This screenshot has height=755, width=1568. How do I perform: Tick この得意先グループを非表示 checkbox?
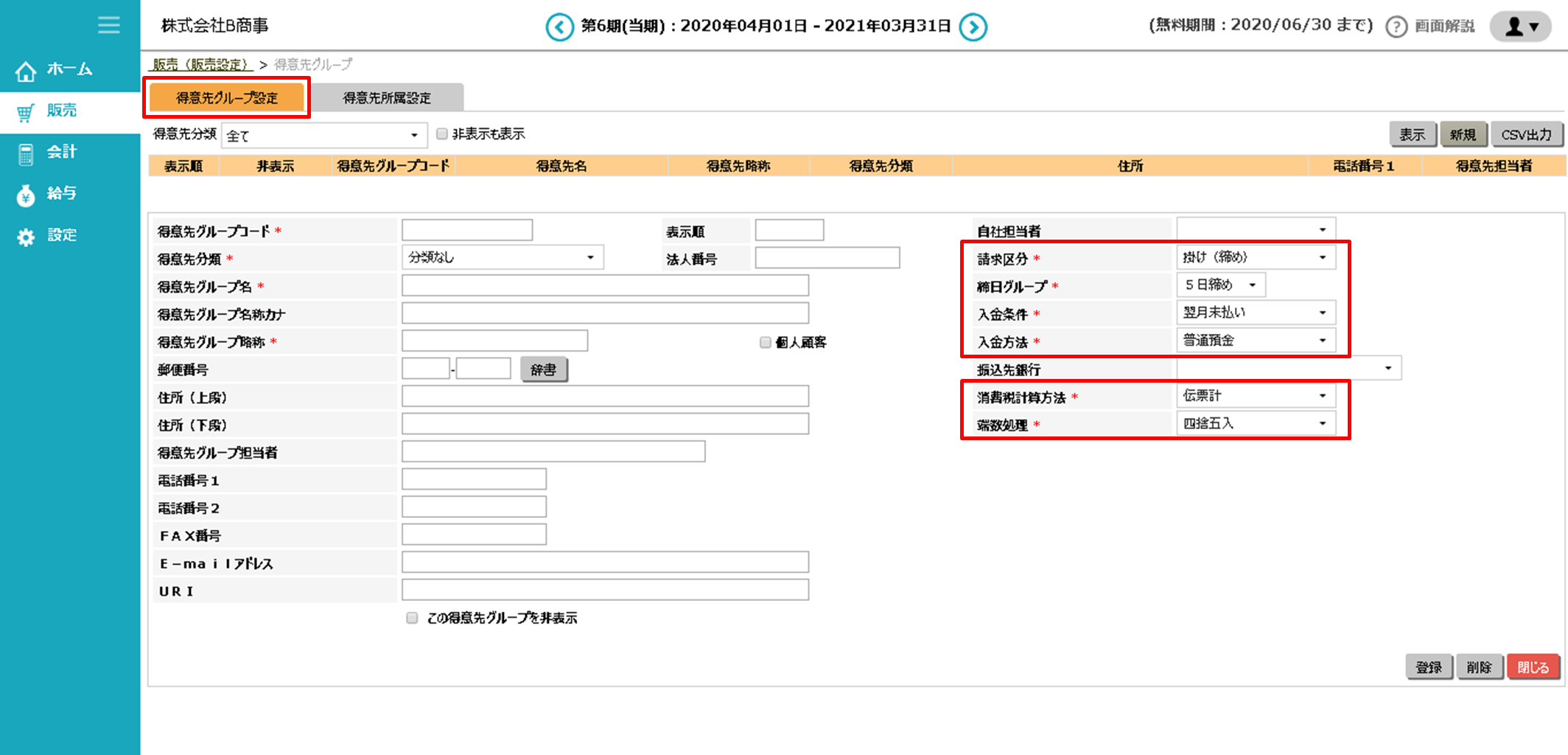(x=412, y=618)
